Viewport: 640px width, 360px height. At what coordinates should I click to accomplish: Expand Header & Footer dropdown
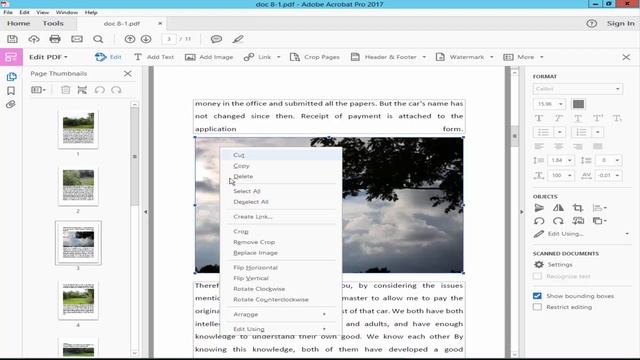coord(424,57)
